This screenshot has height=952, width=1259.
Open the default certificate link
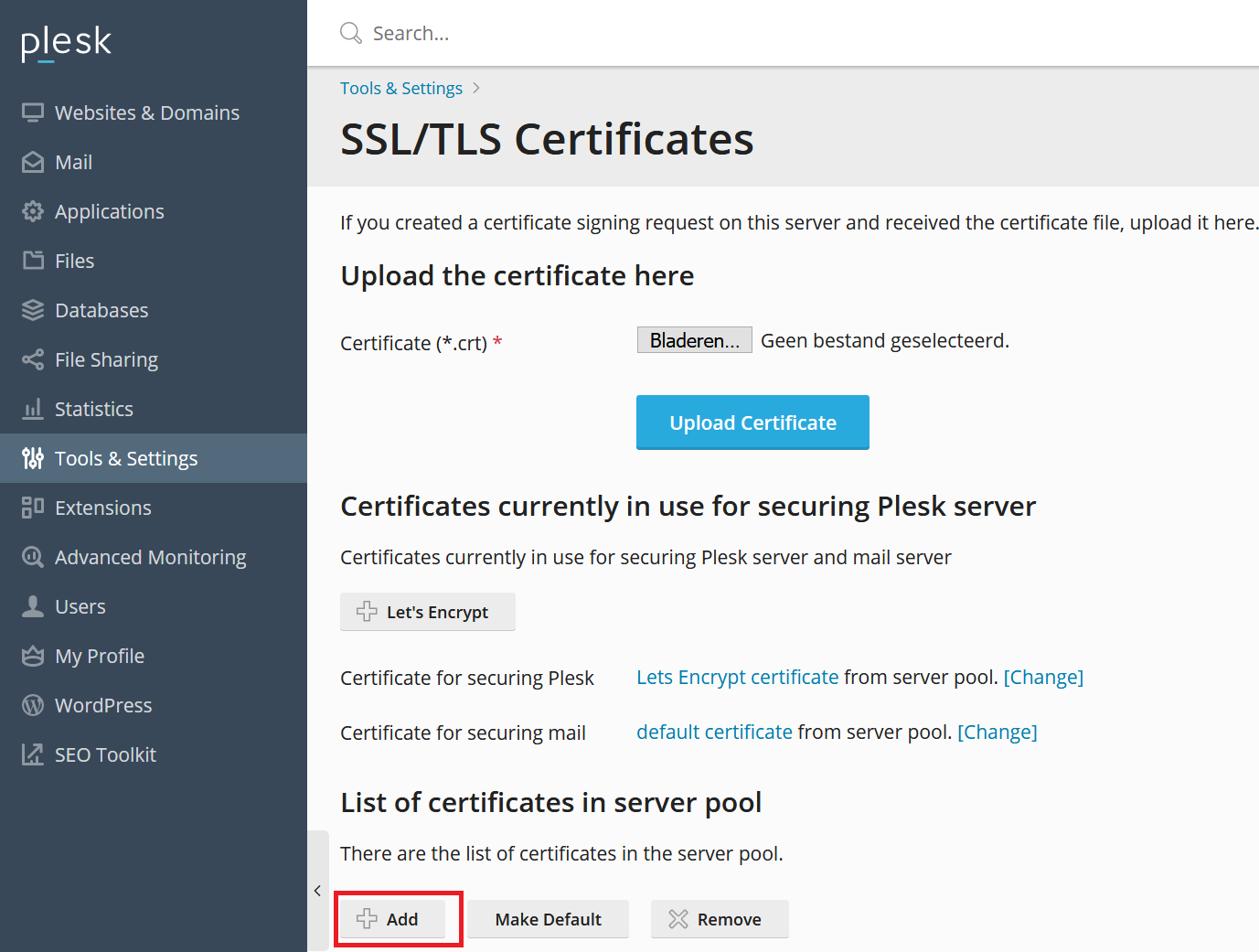pyautogui.click(x=714, y=733)
